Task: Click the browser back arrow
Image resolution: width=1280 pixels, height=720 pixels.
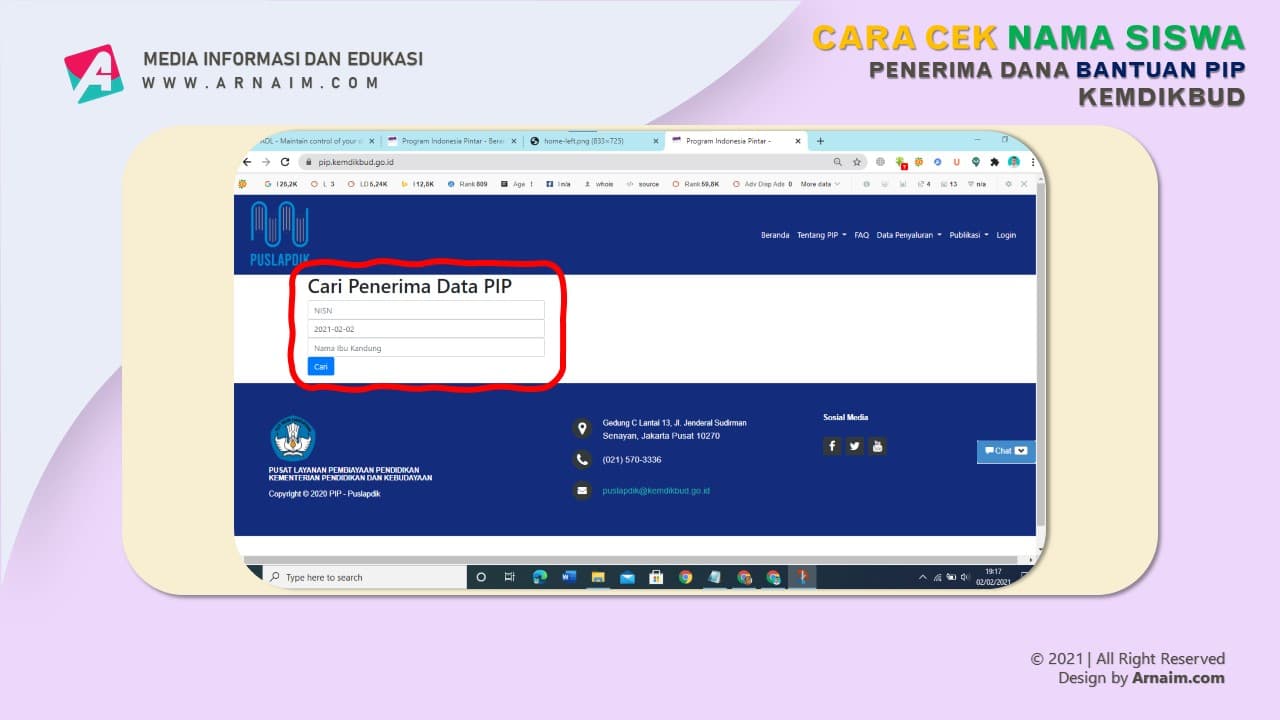Action: pyautogui.click(x=248, y=162)
